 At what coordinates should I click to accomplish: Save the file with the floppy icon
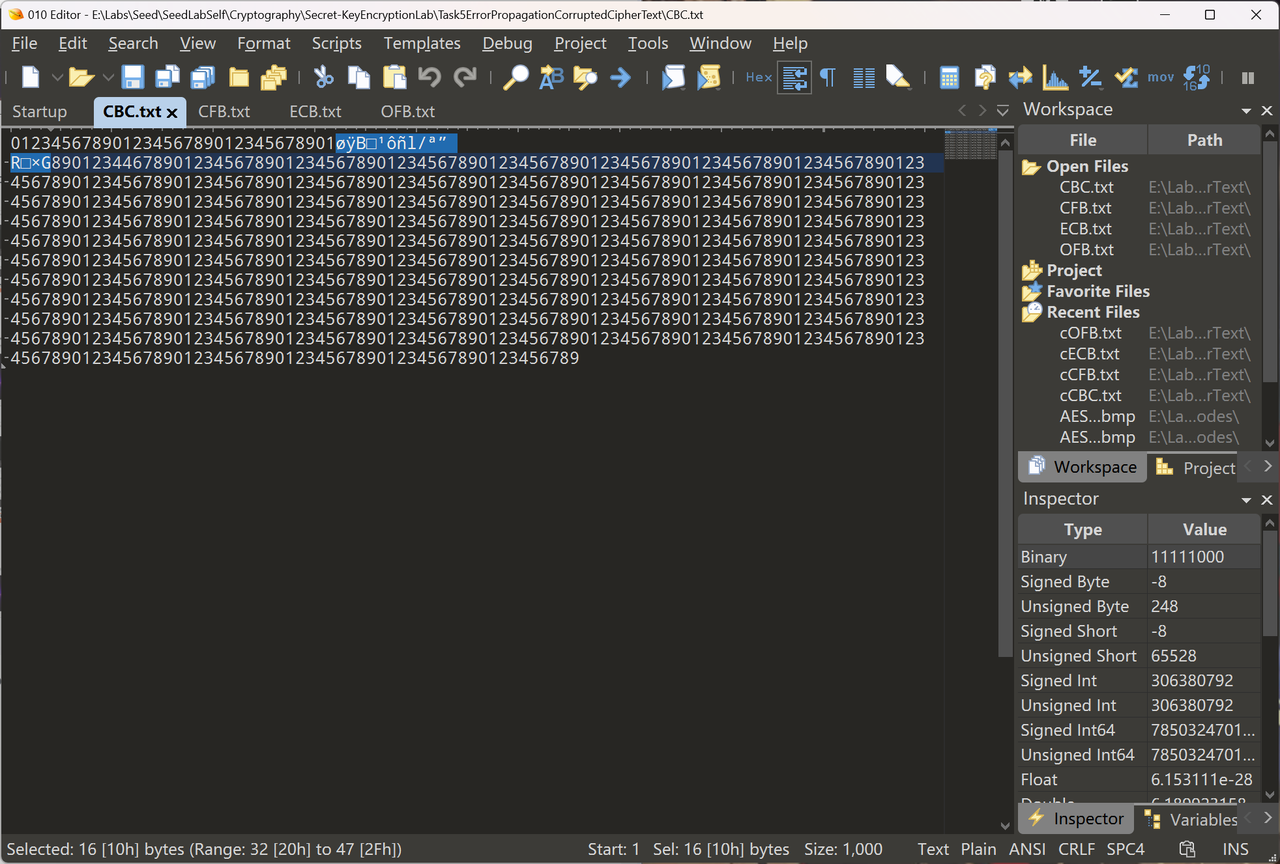[x=133, y=77]
